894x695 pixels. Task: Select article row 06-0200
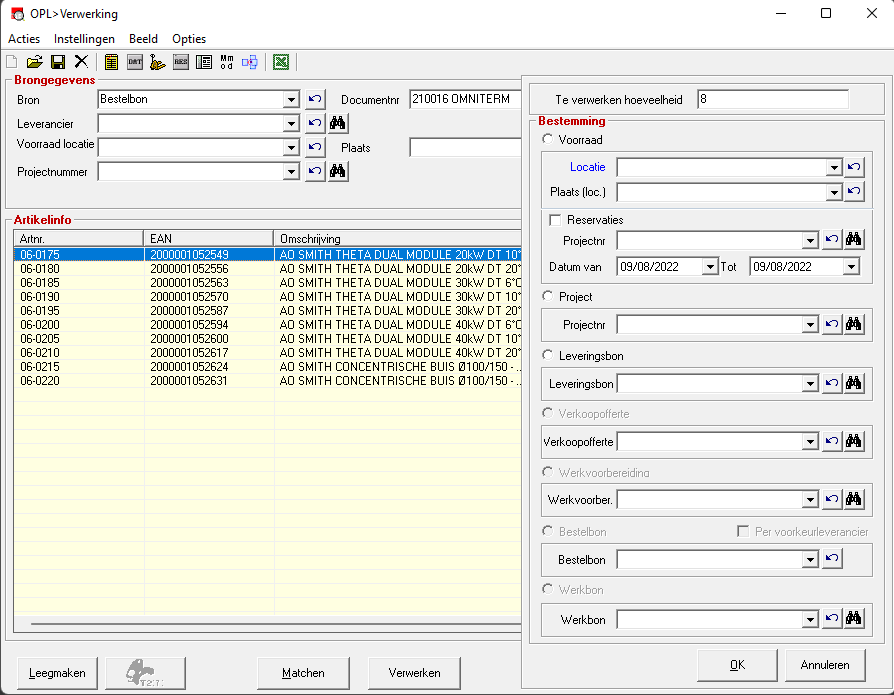pyautogui.click(x=267, y=324)
